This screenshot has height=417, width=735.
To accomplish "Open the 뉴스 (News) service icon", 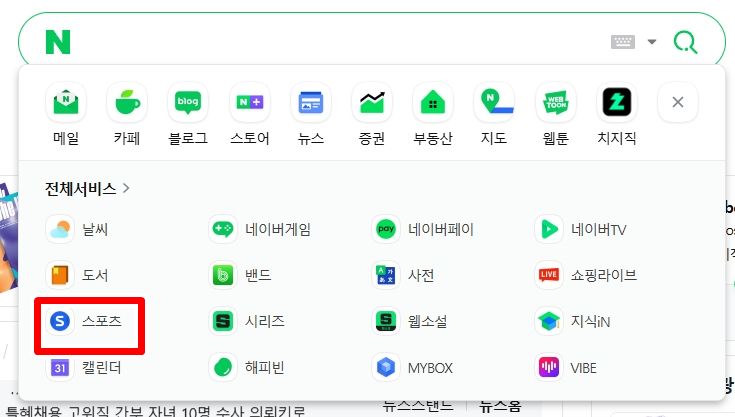I will 311,102.
